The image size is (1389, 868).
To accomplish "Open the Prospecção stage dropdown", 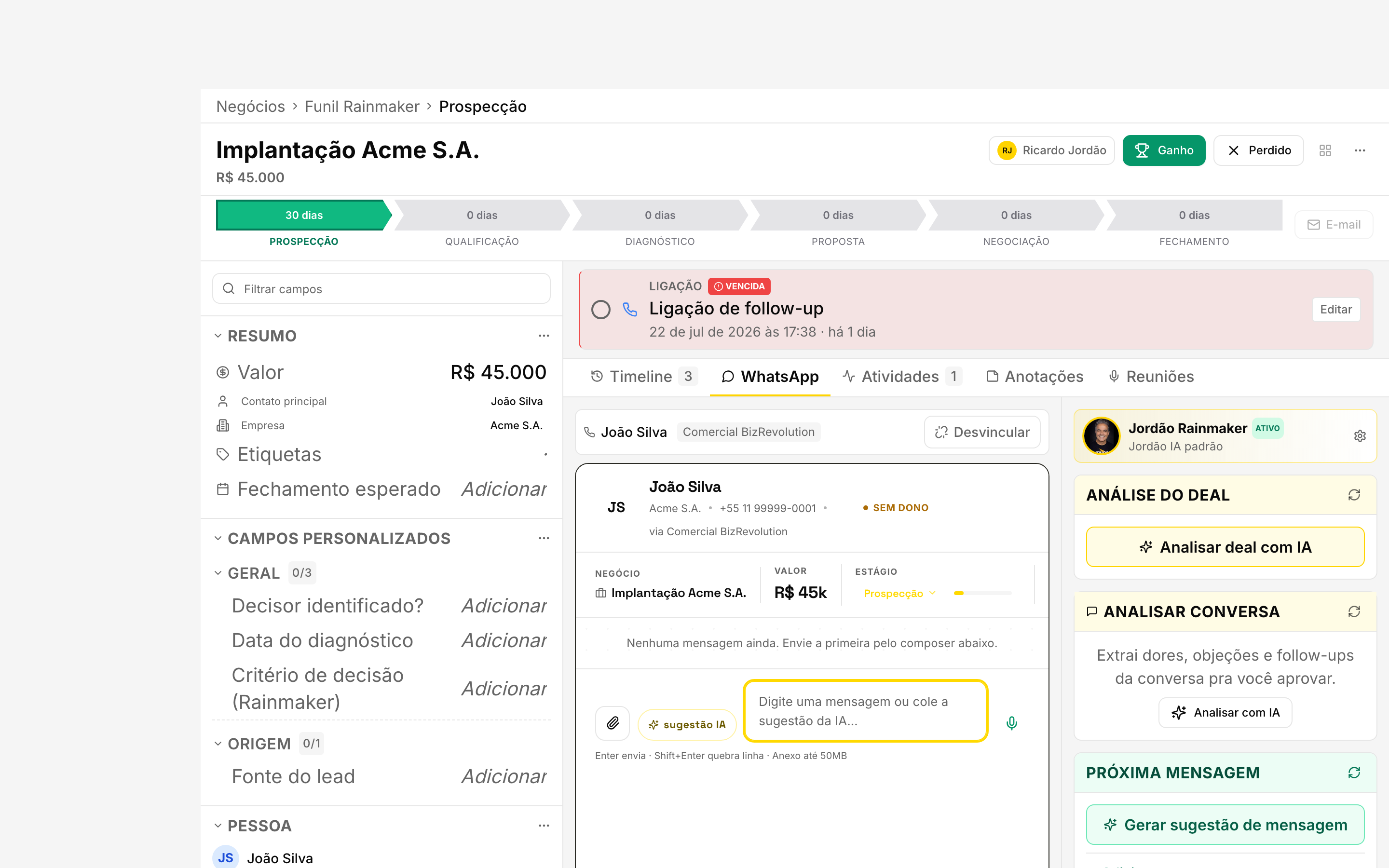I will tap(899, 593).
